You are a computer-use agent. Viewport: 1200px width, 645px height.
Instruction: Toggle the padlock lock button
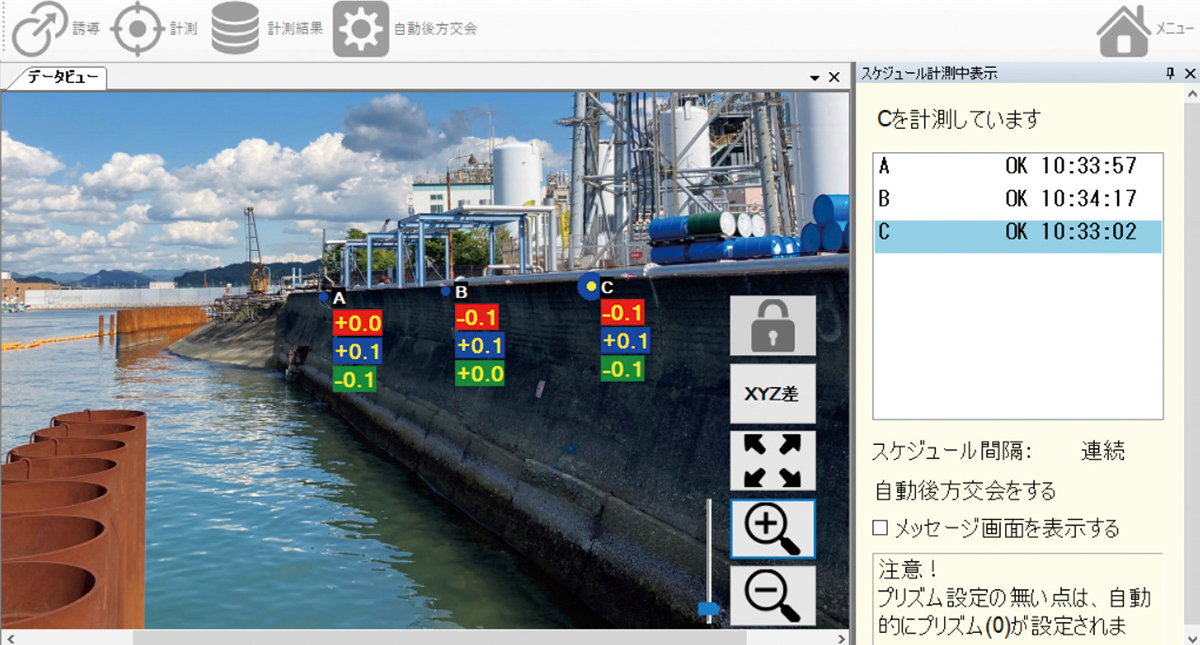coord(773,326)
